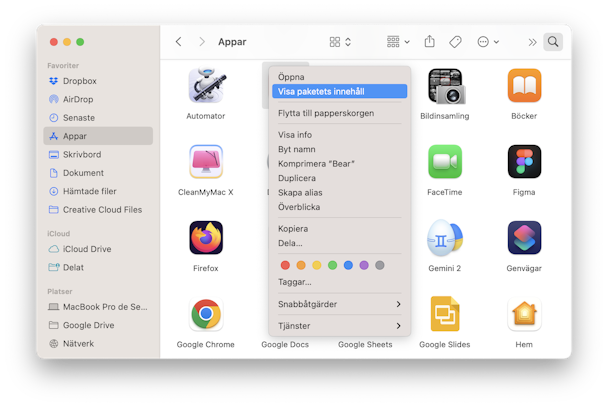Open the ellipsis action menu dropdown
Screen dimensions: 608x407
[x=488, y=41]
